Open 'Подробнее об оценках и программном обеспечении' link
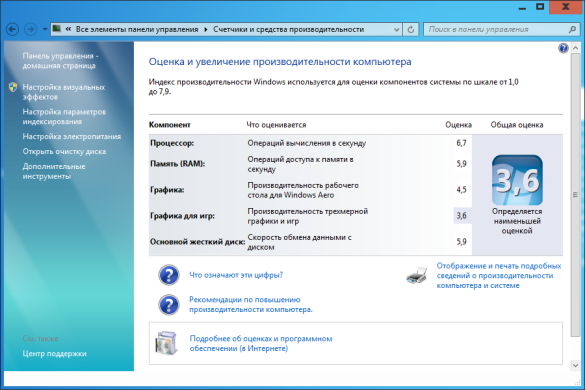 click(261, 343)
